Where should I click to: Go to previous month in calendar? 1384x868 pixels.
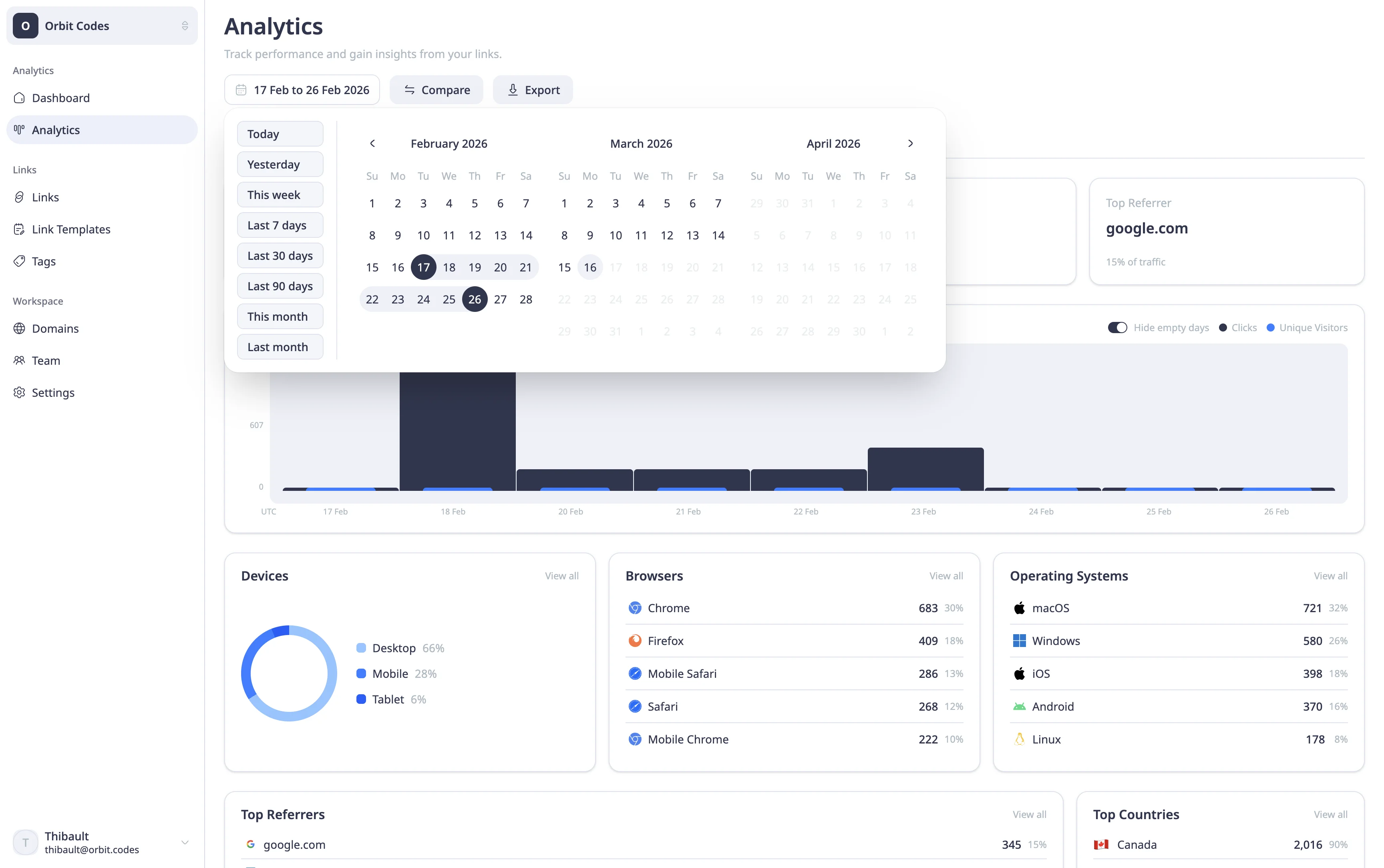coord(372,143)
